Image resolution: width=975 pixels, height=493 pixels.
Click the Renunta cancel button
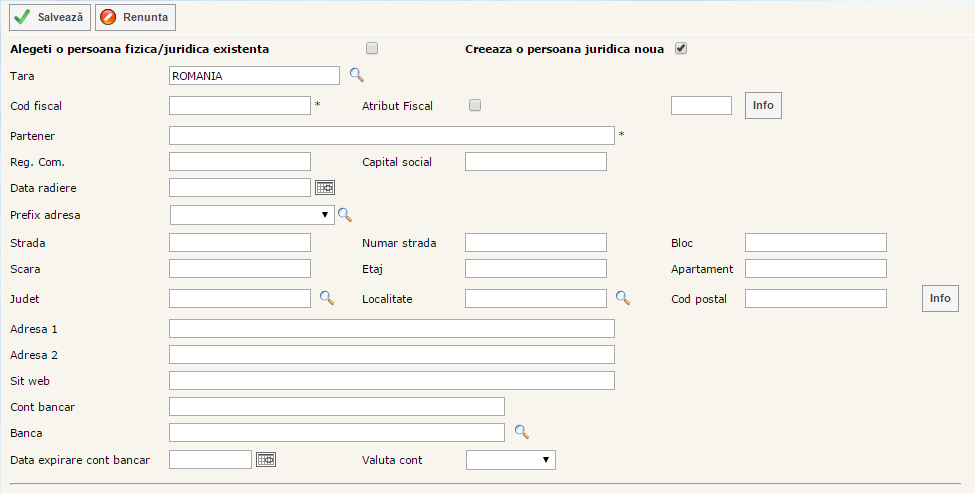point(135,17)
